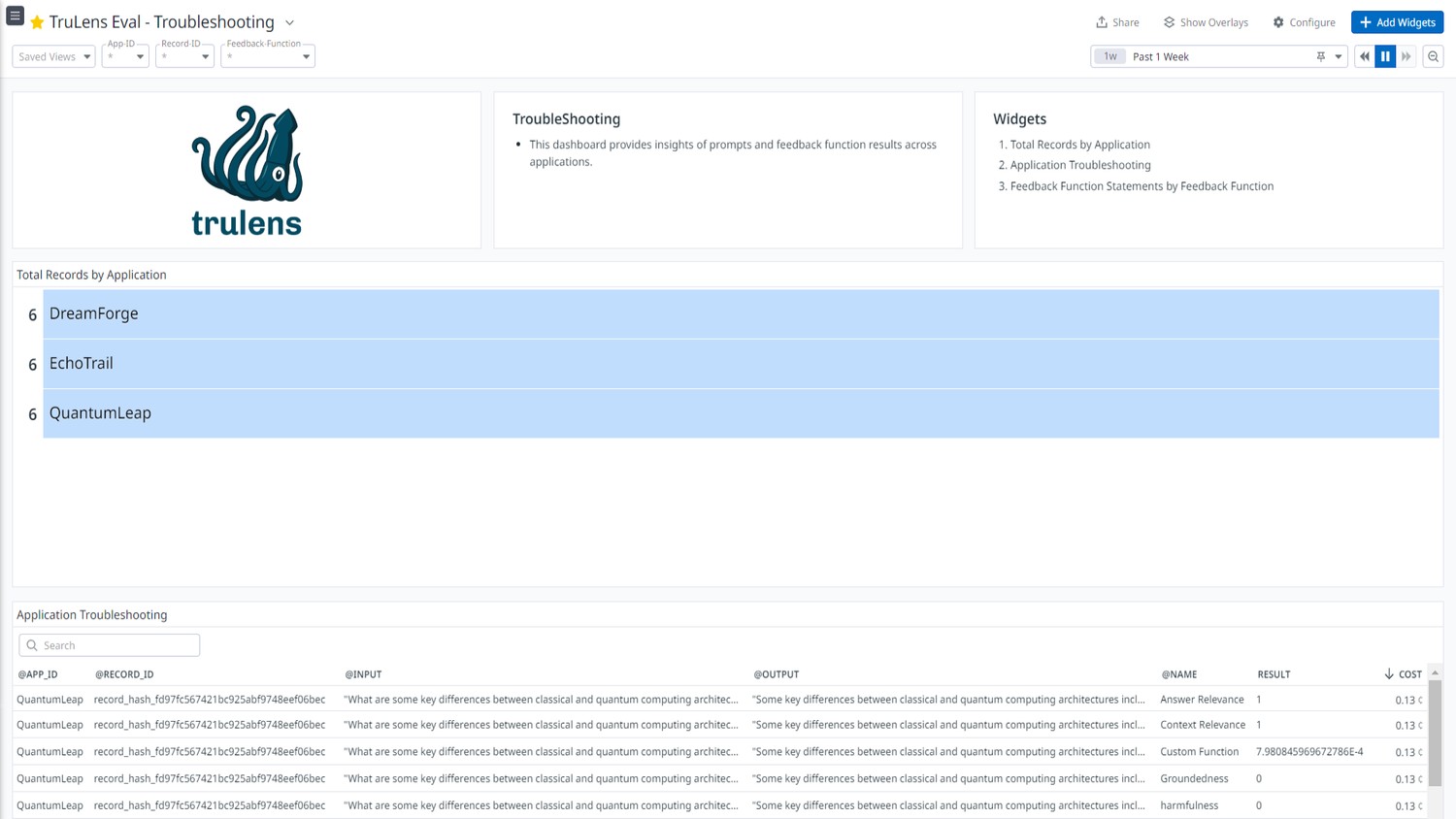Open the Past 1 Week time selector
Image resolution: width=1456 pixels, height=819 pixels.
tap(1218, 56)
